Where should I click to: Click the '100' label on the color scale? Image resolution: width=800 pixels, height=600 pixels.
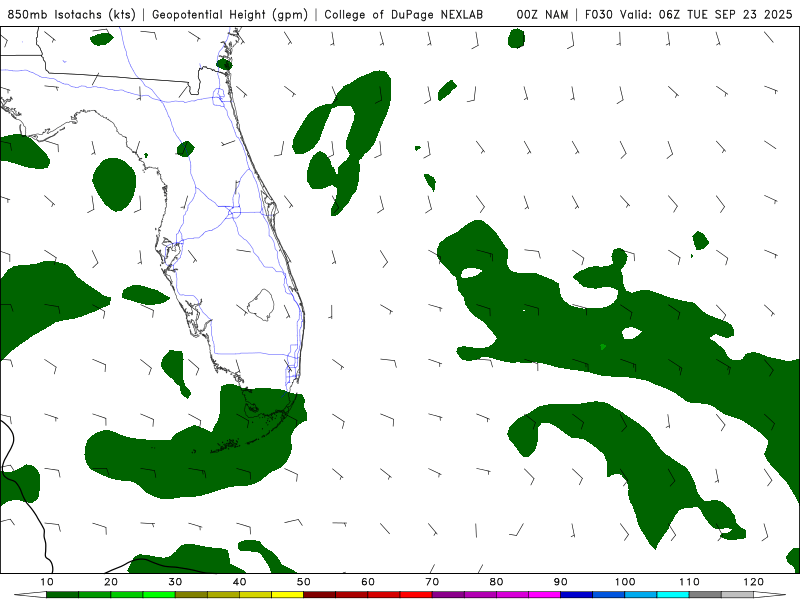[x=625, y=582]
